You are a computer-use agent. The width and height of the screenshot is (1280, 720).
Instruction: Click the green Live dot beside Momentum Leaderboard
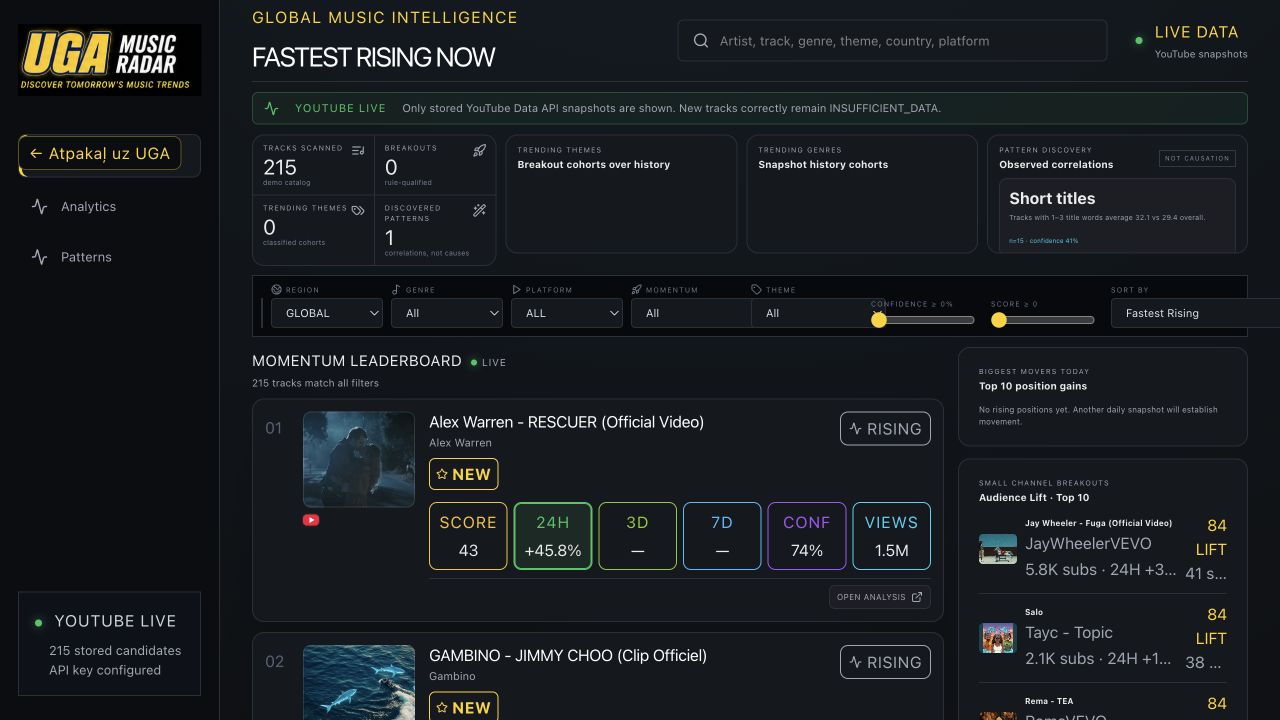point(474,362)
